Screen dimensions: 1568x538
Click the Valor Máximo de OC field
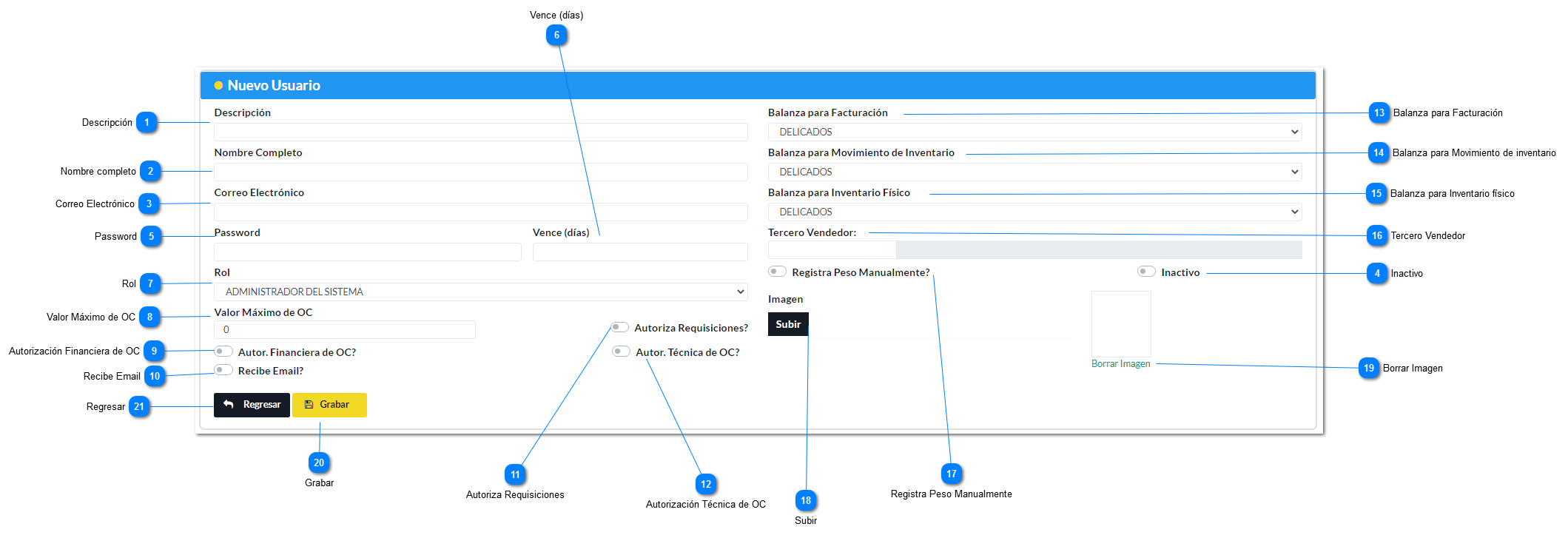point(345,329)
